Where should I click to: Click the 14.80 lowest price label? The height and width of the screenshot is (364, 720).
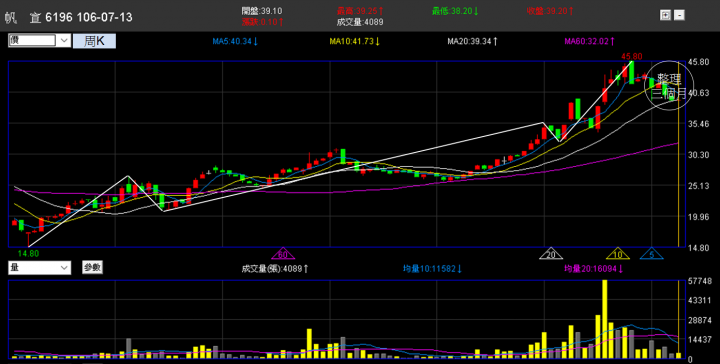tap(28, 253)
